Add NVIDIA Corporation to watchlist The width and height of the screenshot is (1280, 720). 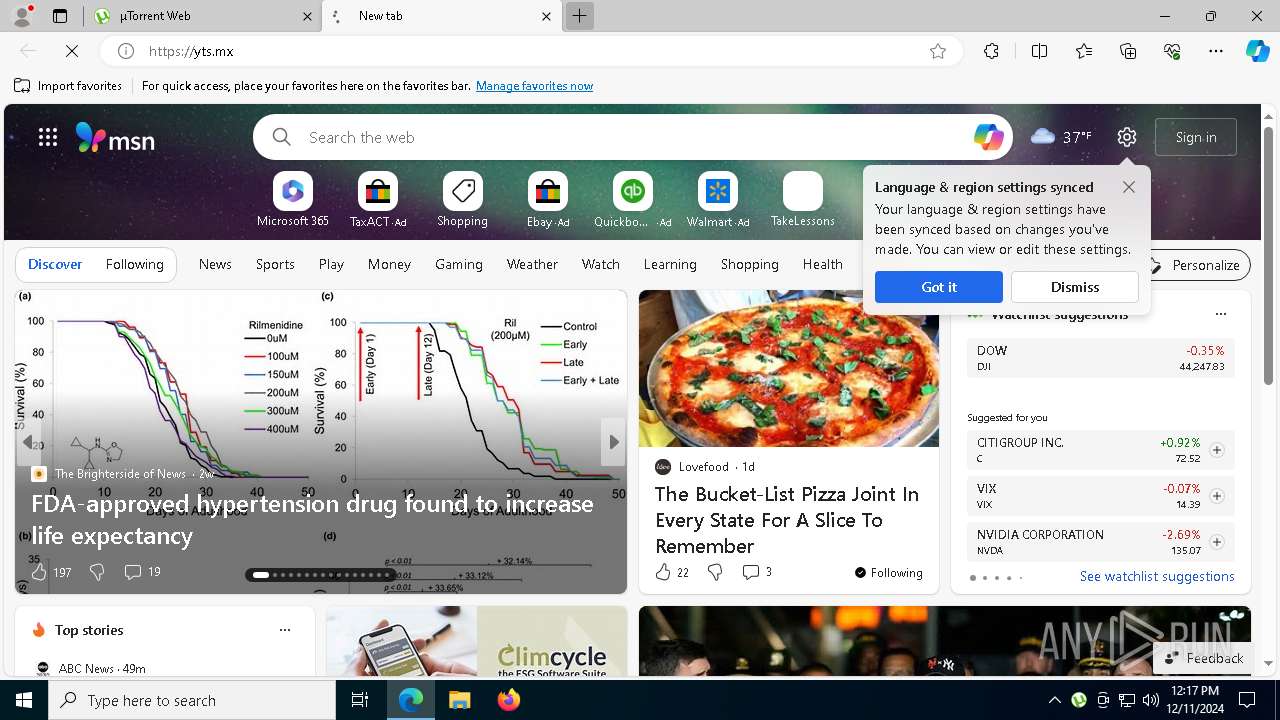pyautogui.click(x=1217, y=542)
